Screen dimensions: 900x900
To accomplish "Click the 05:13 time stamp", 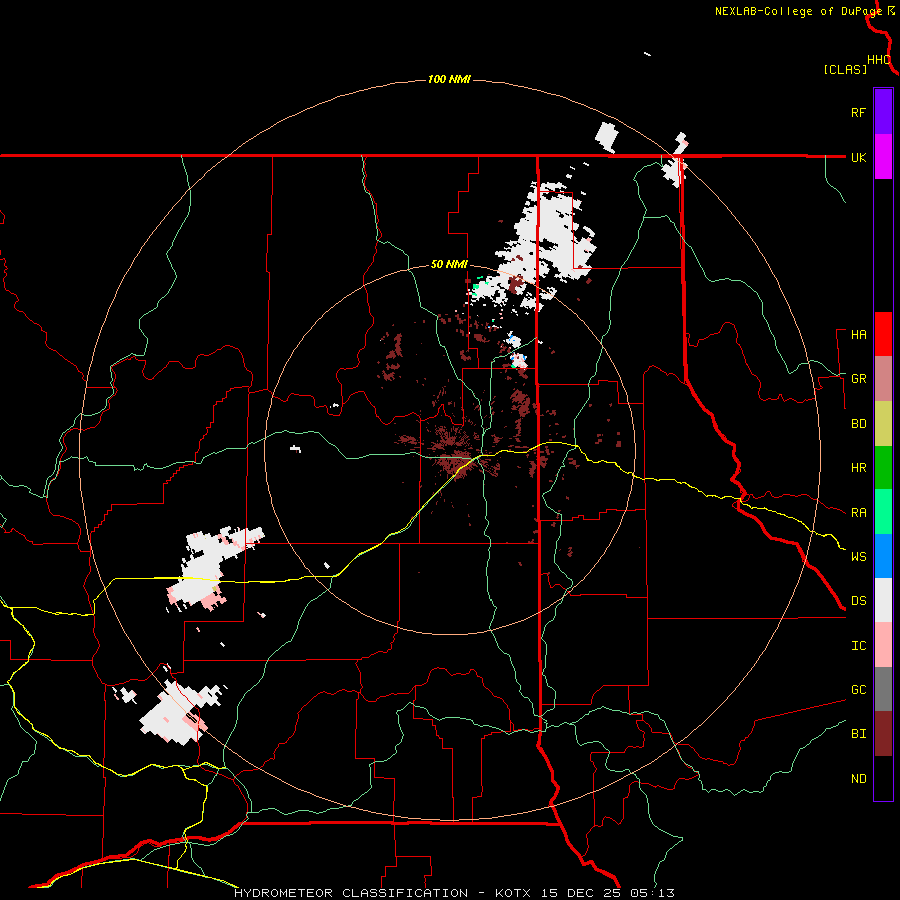I will pos(652,893).
